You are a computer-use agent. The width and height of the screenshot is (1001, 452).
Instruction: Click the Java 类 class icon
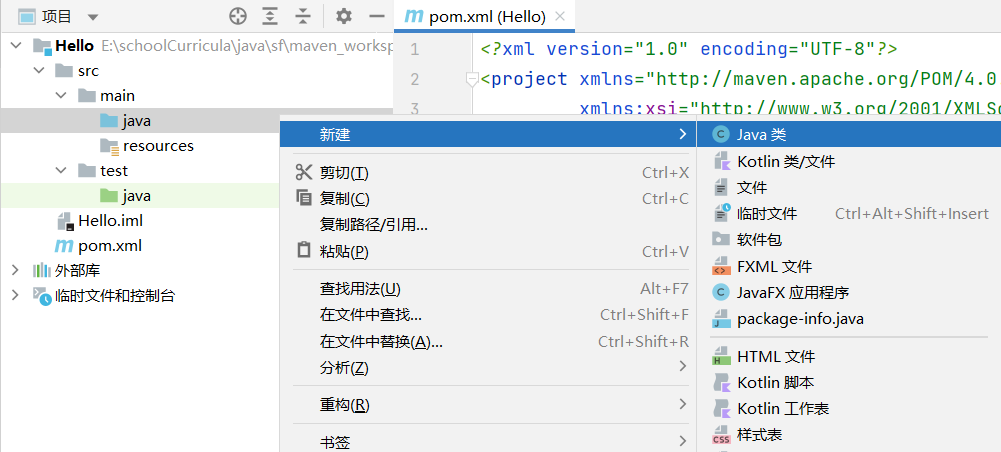(x=721, y=135)
